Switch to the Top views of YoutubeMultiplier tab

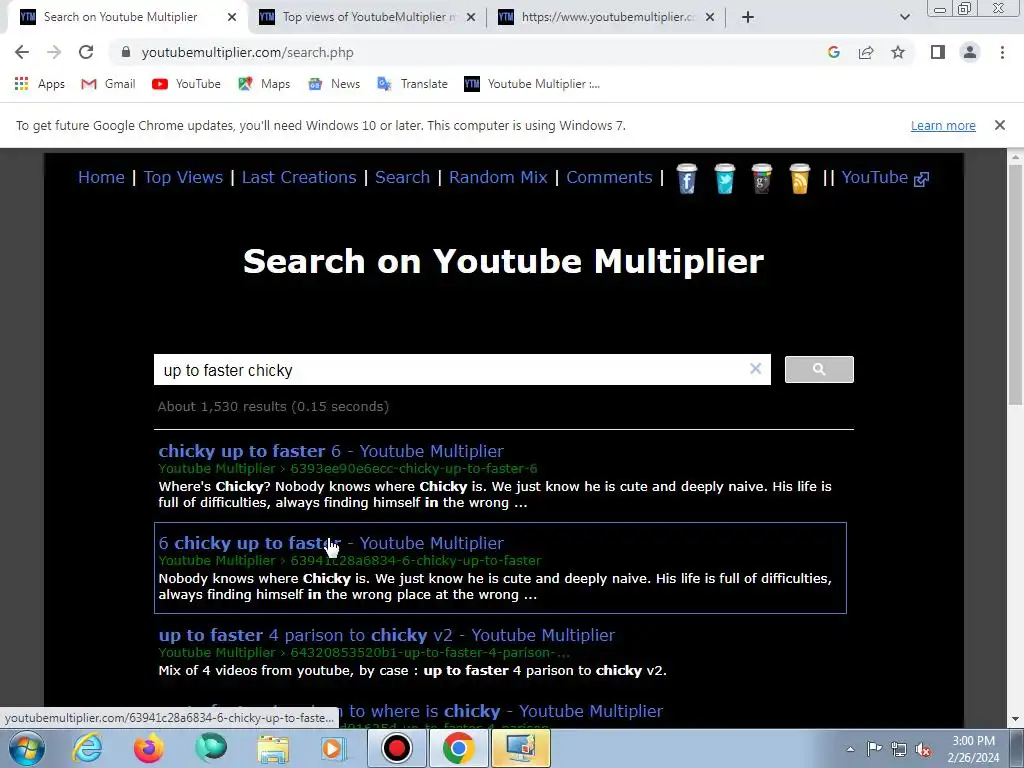coord(366,17)
